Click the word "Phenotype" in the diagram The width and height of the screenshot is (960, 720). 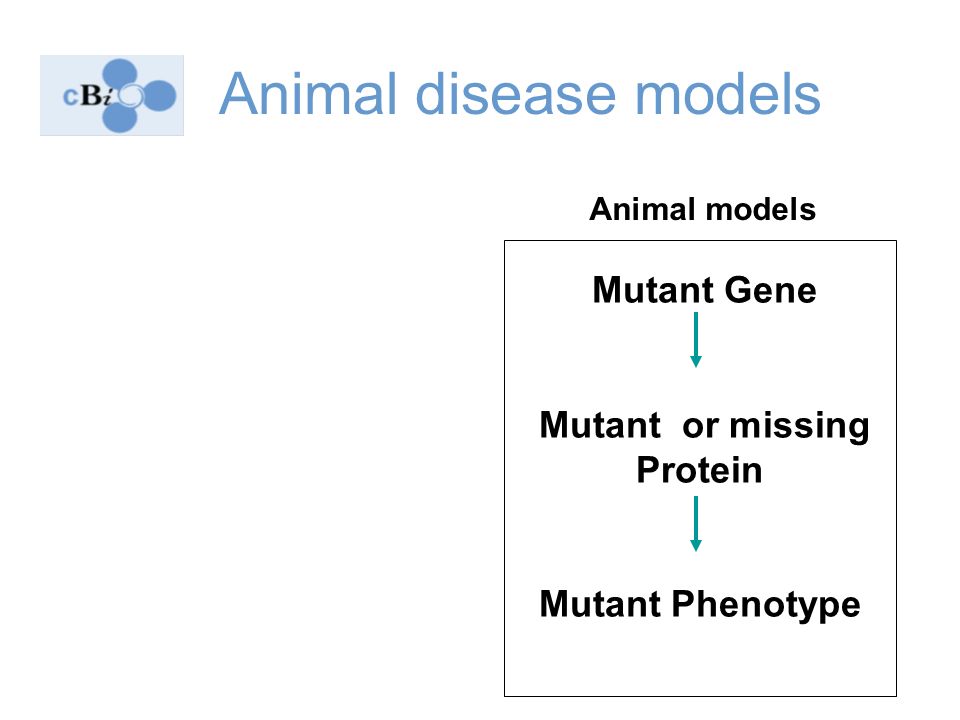(766, 605)
